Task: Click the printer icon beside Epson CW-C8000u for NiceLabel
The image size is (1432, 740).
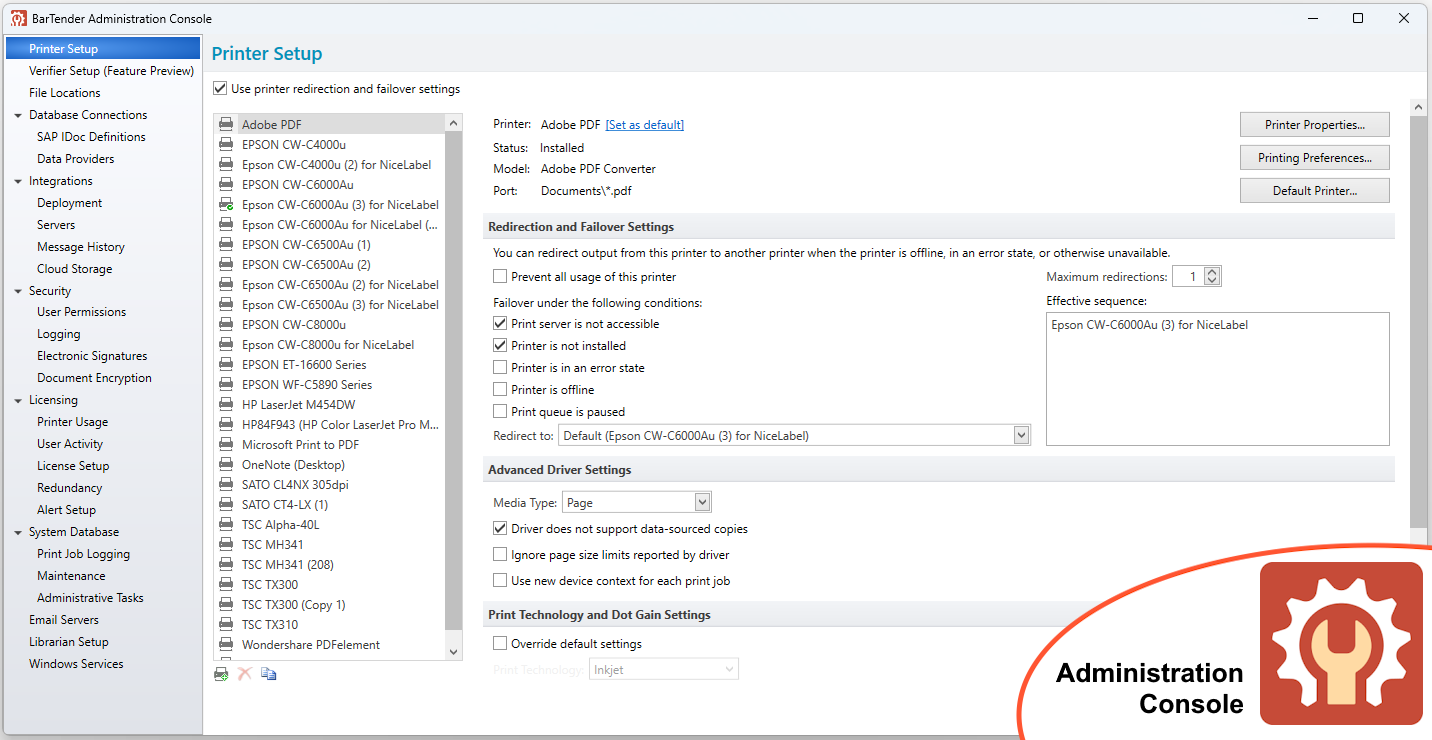Action: pos(226,345)
